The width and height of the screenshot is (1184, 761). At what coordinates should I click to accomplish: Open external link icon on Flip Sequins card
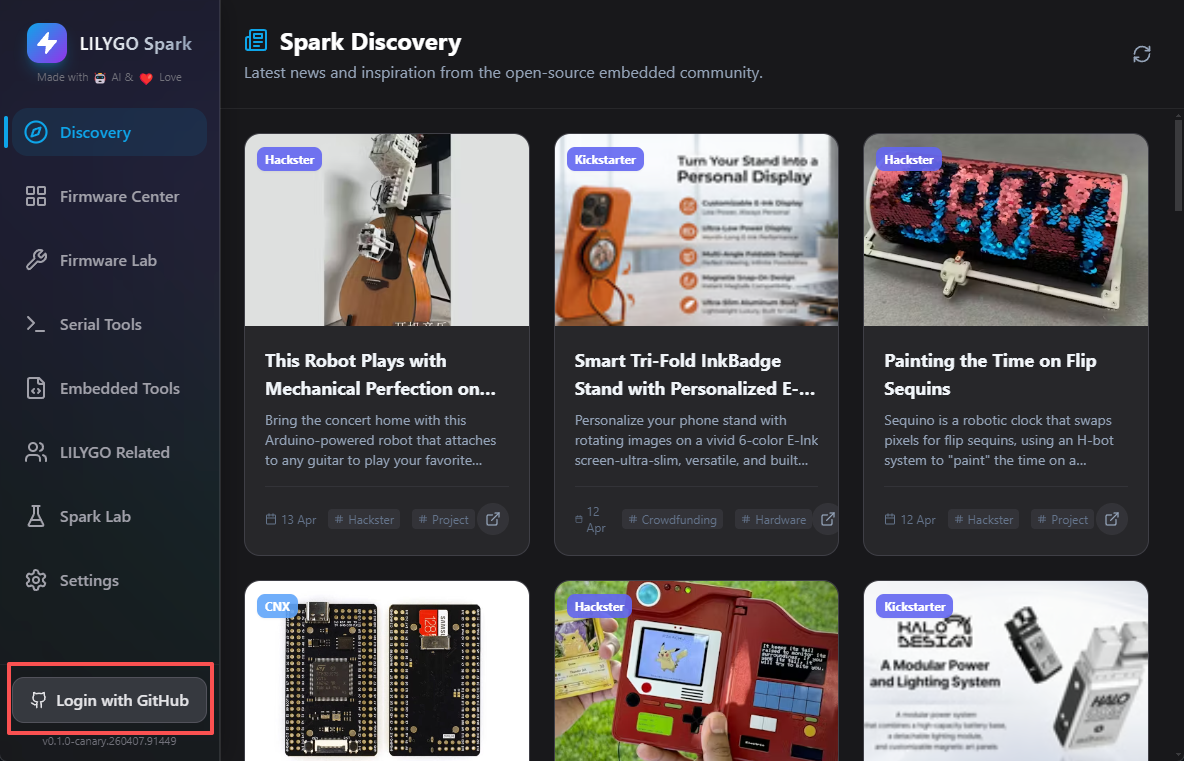[1112, 519]
